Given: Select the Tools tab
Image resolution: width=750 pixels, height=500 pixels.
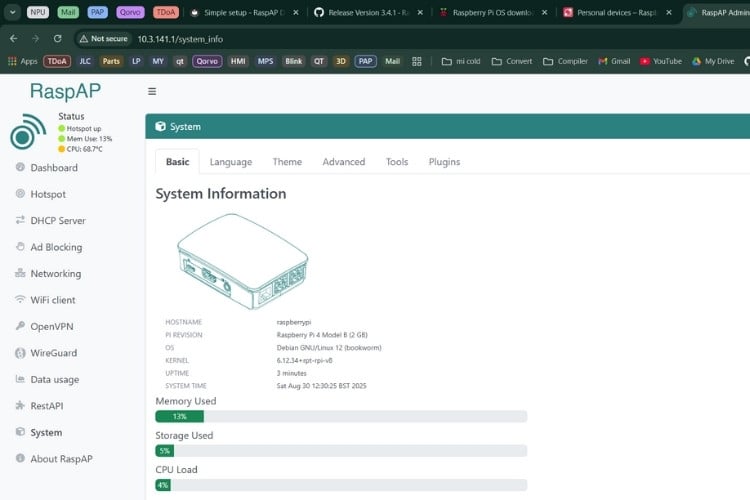Looking at the screenshot, I should 397,162.
